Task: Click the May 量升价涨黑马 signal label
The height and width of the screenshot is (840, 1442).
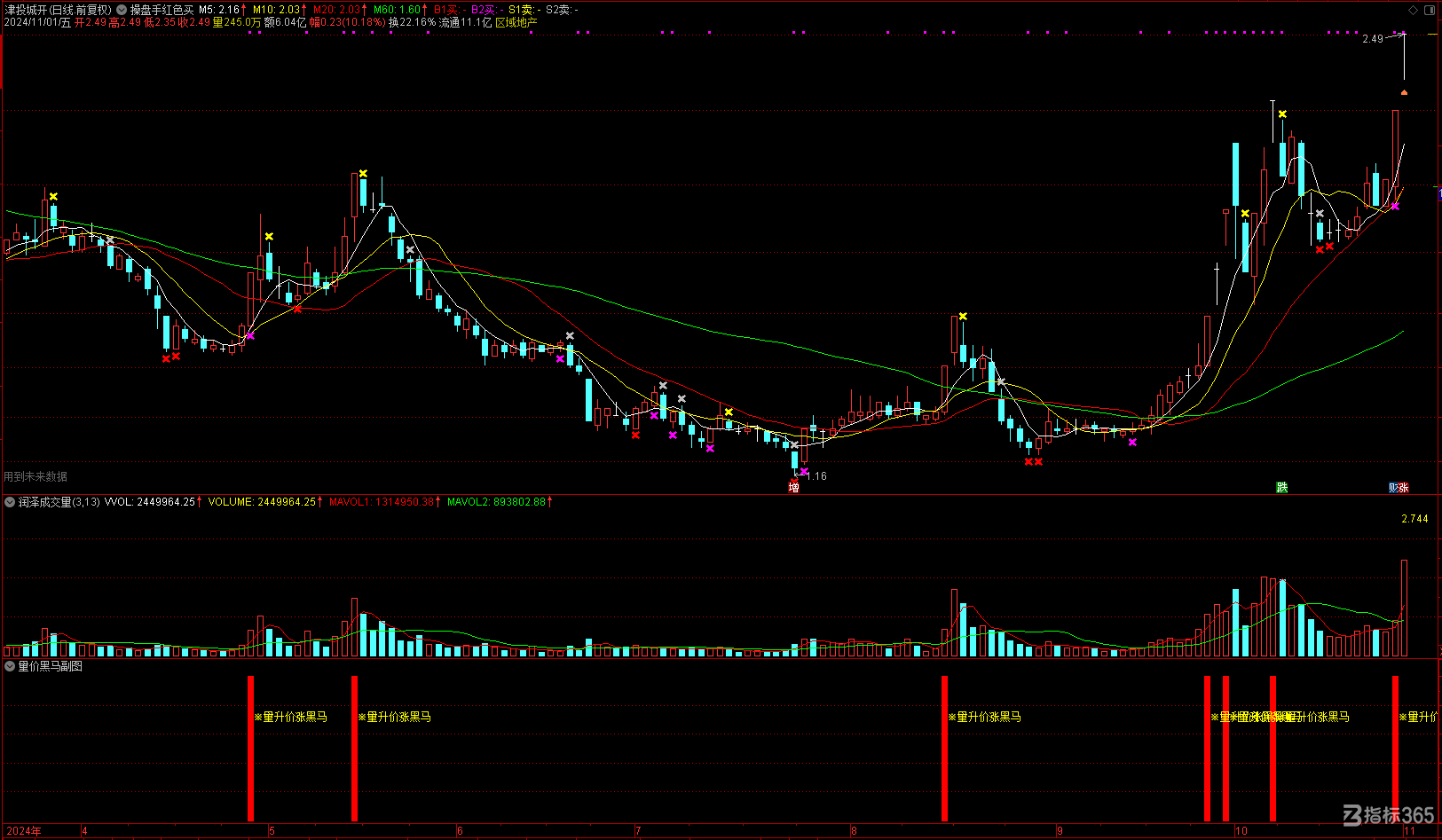Action: tap(394, 717)
